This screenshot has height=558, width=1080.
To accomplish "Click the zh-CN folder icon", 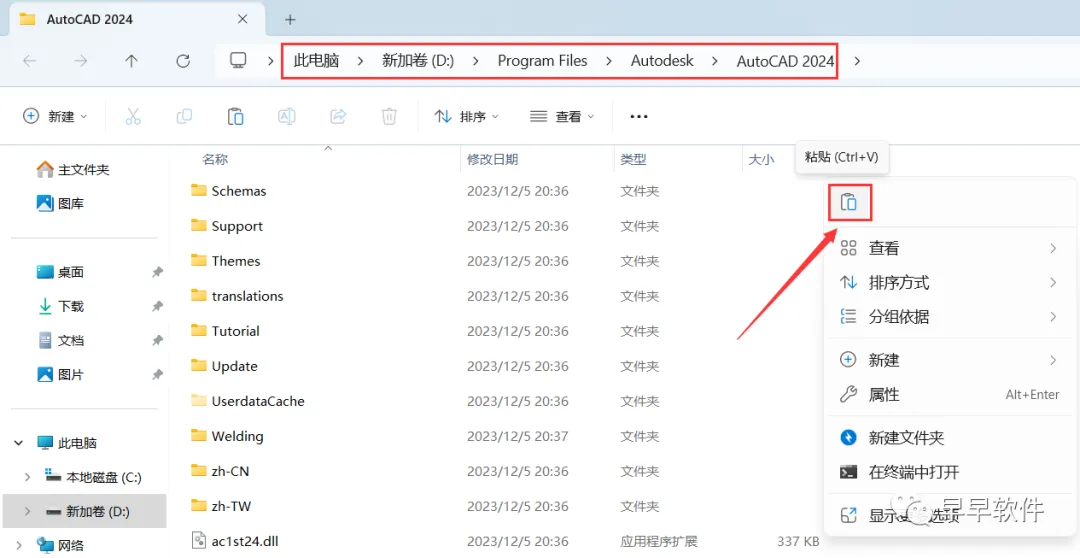I will pyautogui.click(x=199, y=471).
